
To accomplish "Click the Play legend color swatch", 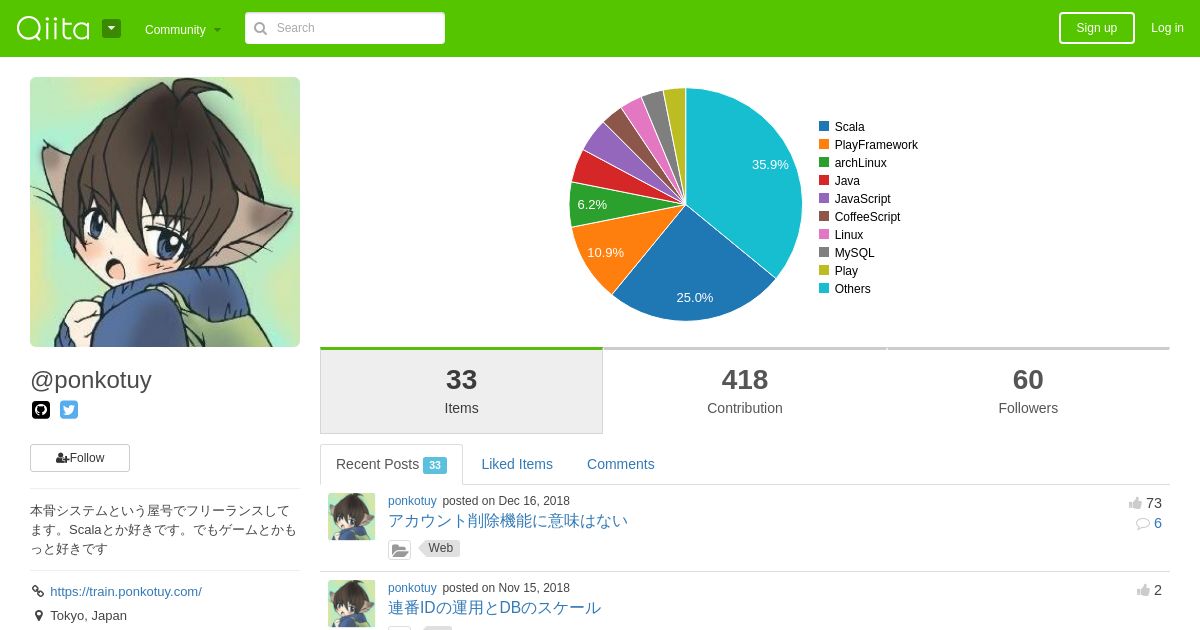I will tap(824, 270).
